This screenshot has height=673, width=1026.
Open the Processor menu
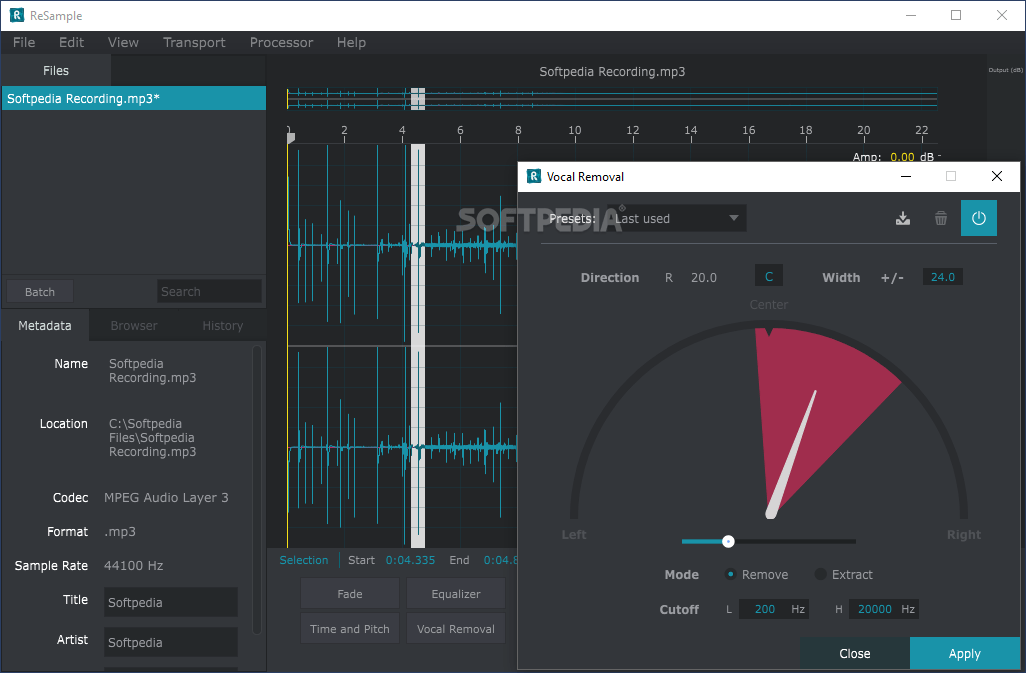[x=281, y=43]
